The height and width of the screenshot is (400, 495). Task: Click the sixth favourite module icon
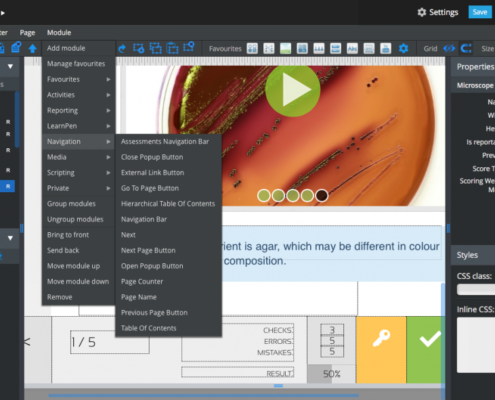point(335,49)
